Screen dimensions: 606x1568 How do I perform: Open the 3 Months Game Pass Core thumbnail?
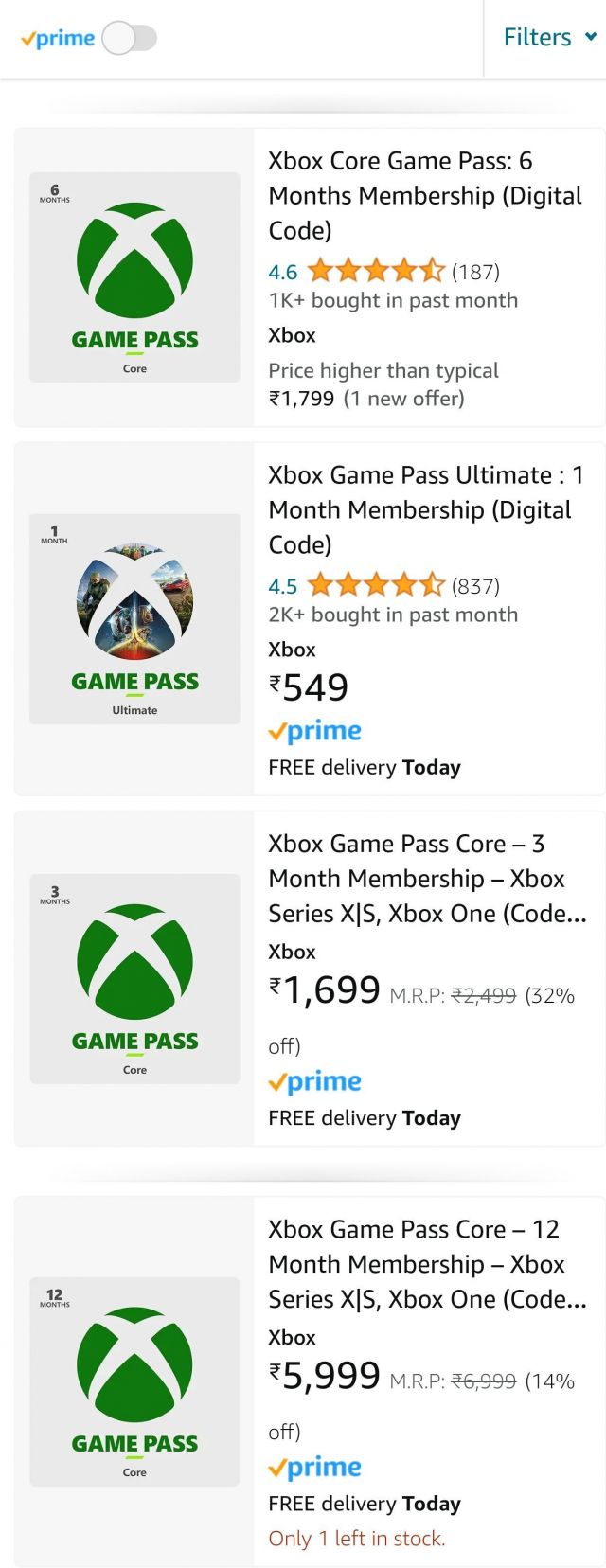134,978
